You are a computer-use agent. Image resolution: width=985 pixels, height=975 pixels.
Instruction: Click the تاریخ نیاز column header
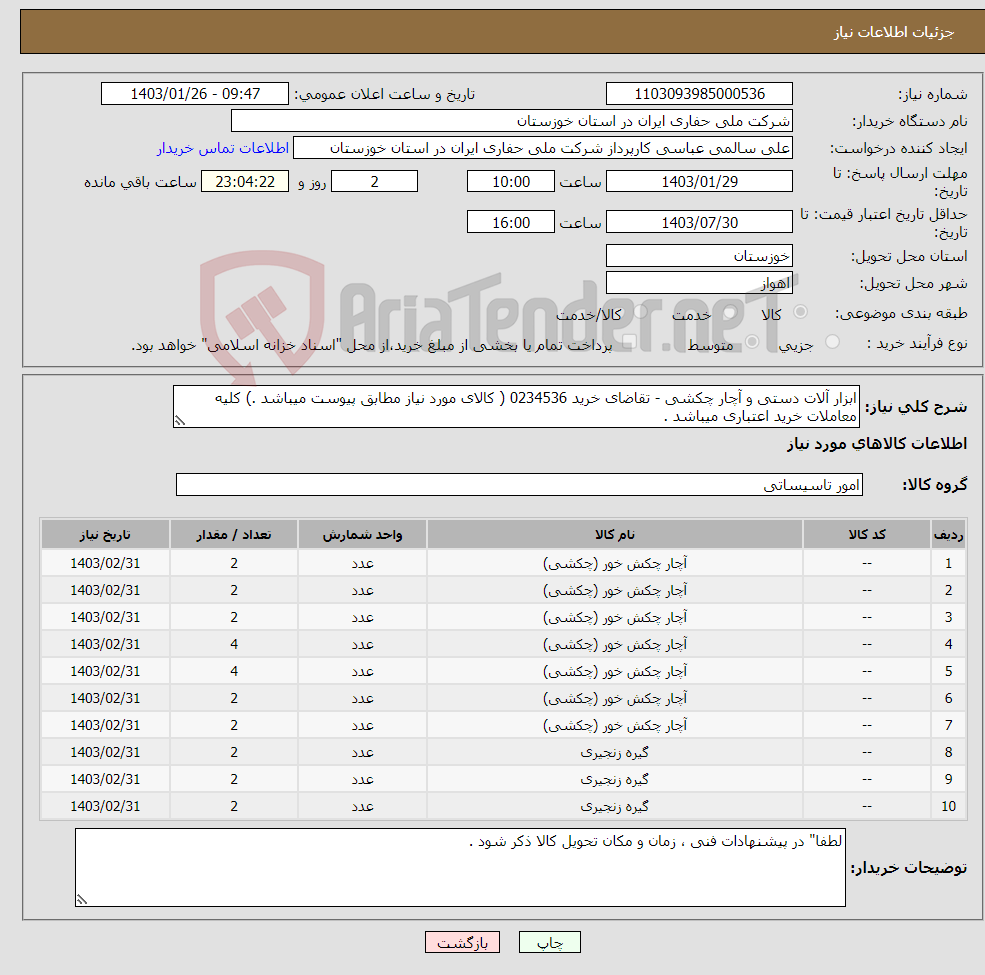105,535
